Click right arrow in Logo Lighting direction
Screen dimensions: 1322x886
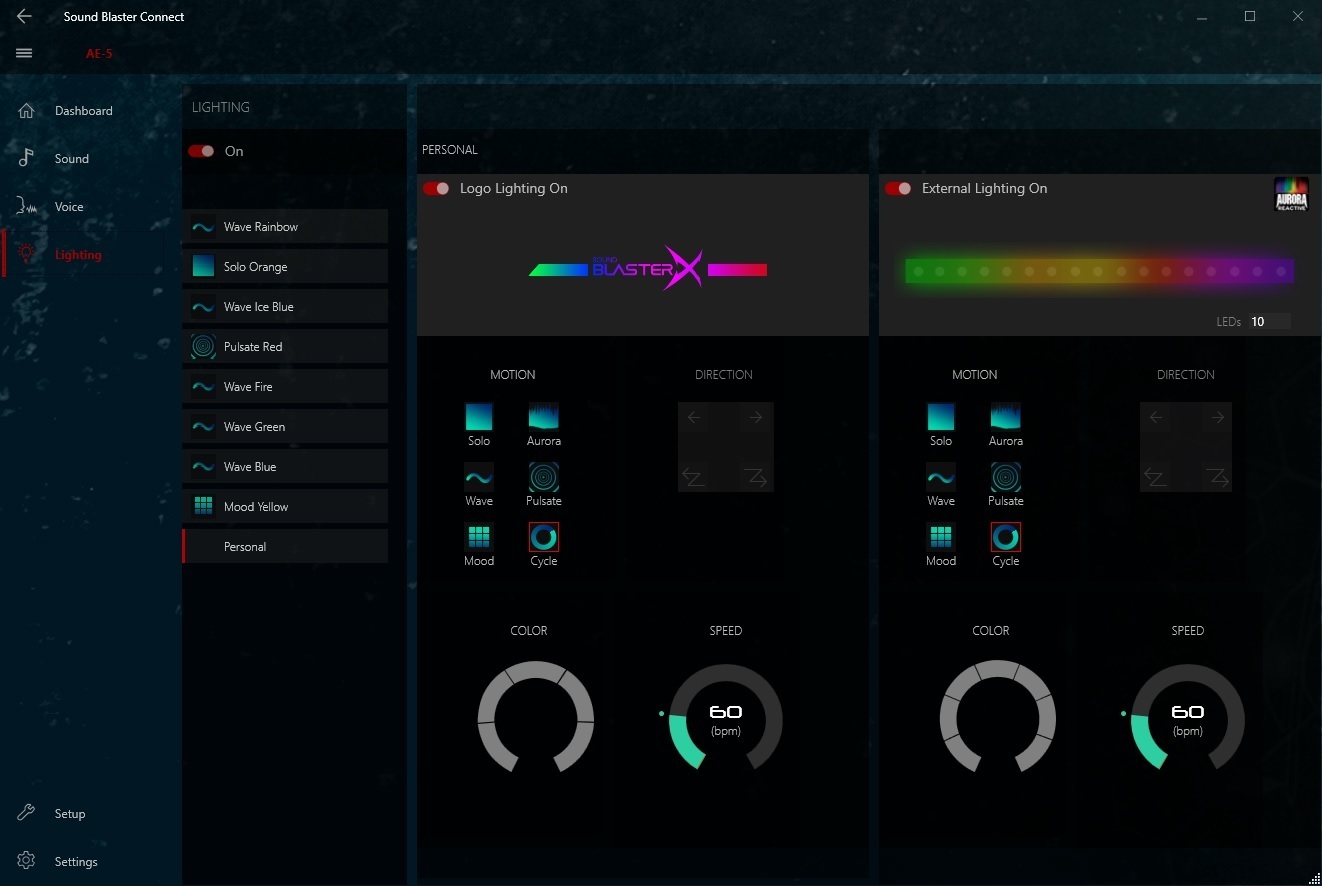pyautogui.click(x=755, y=418)
